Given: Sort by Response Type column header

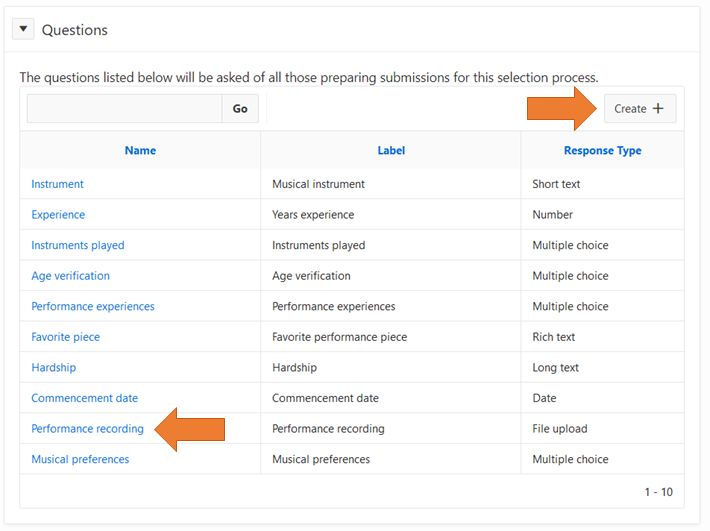Looking at the screenshot, I should coord(602,150).
